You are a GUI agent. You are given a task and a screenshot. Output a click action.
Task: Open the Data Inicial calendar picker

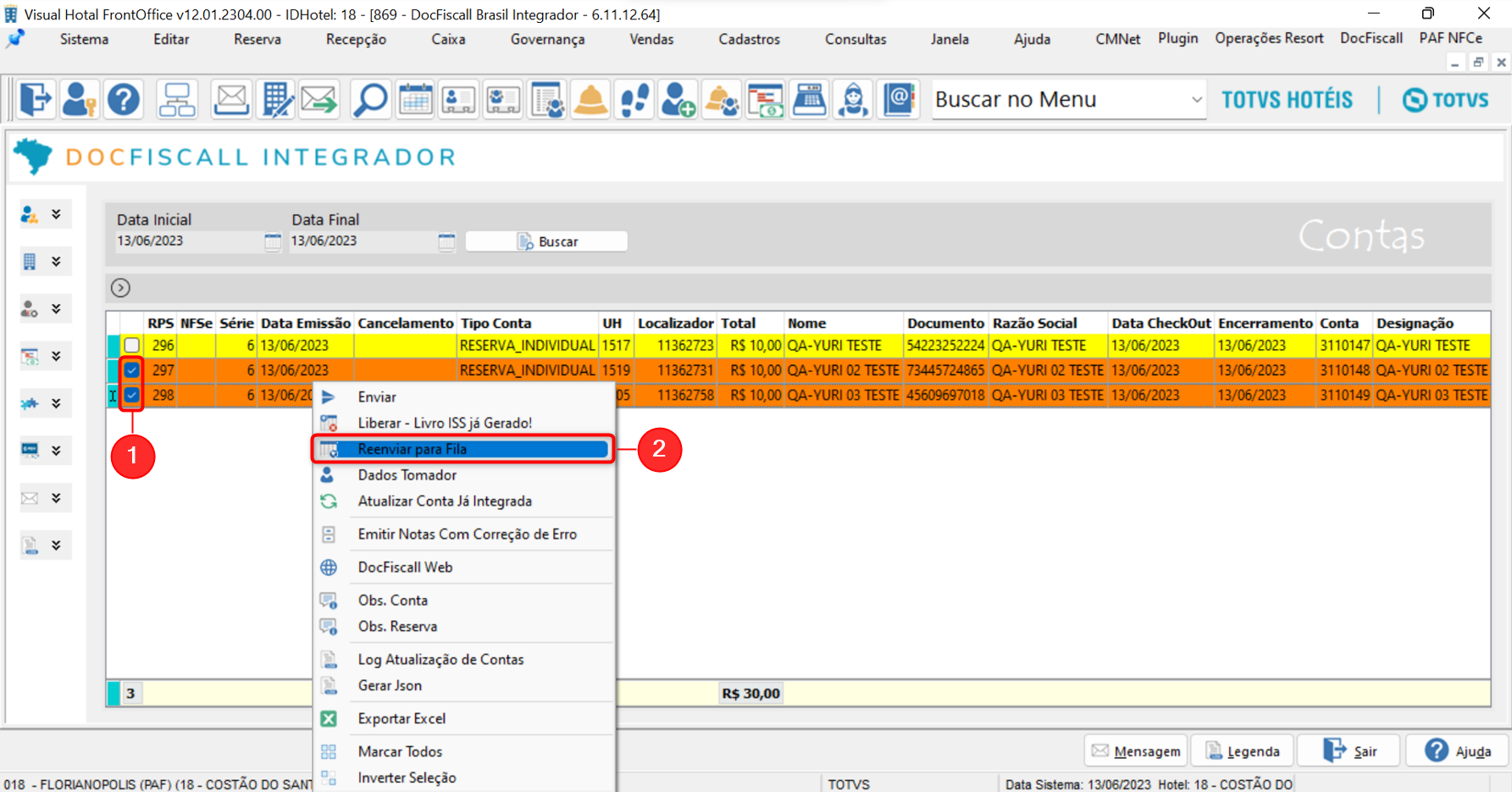tap(273, 241)
